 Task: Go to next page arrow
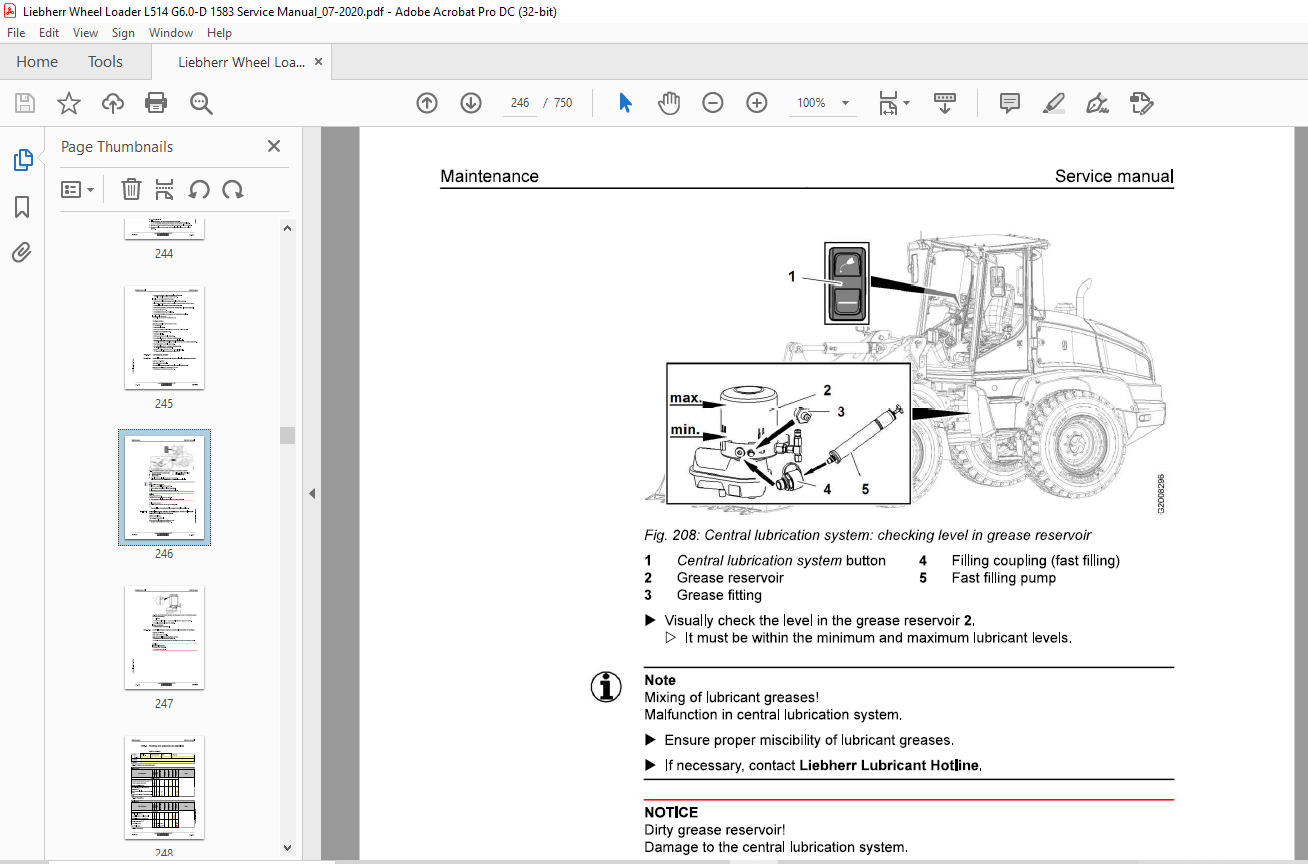click(x=471, y=103)
